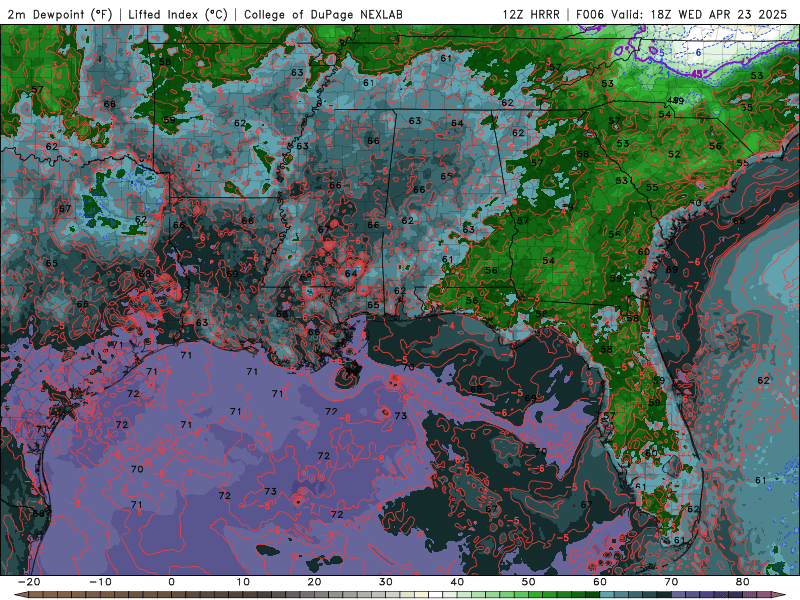800x600 pixels.
Task: Click the 70 label on the color scale
Action: 671,582
